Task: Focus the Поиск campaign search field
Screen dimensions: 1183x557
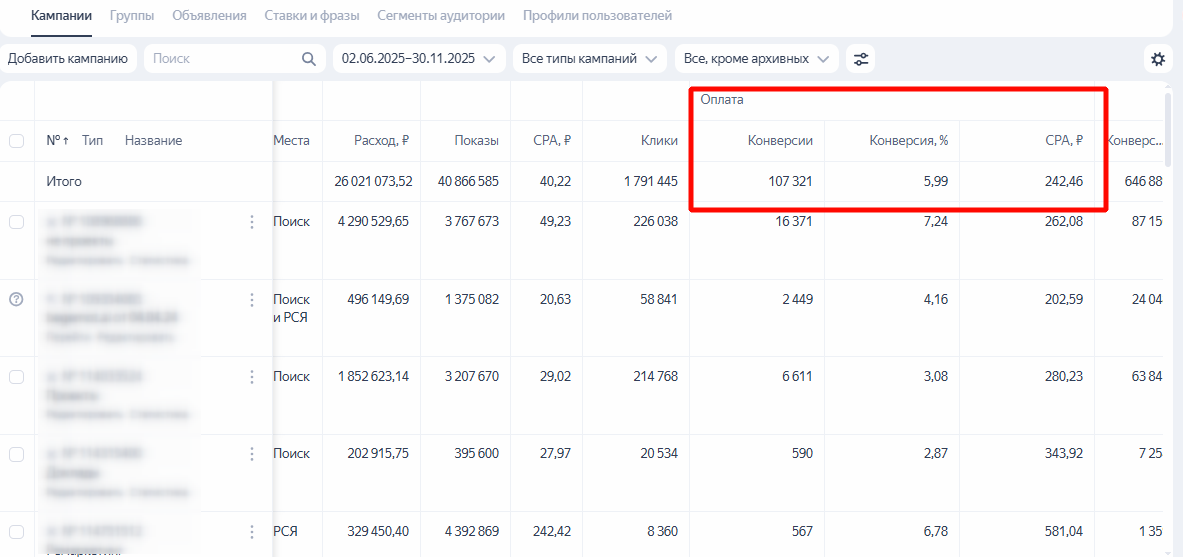Action: pos(222,59)
